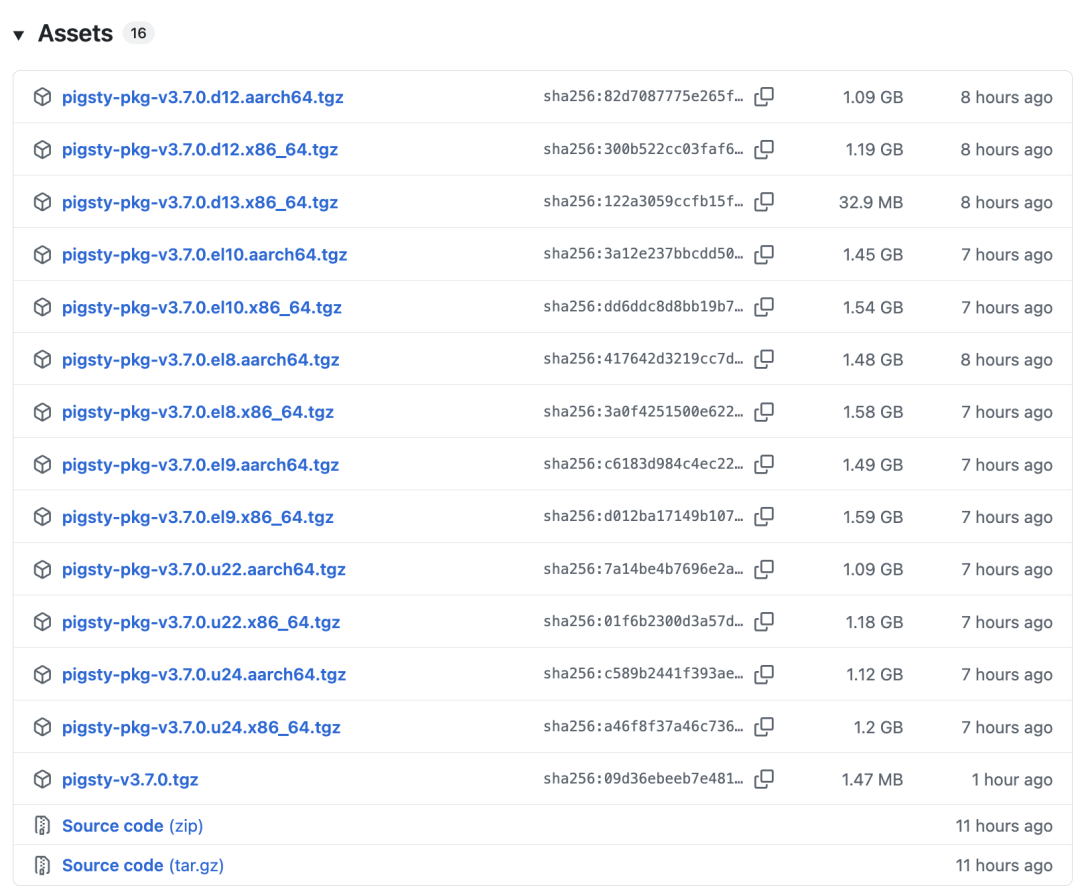The image size is (1080, 896).
Task: Click package icon beside pigsty-pkg-v3.7.0.el8.x86_64.tgz
Action: point(42,412)
